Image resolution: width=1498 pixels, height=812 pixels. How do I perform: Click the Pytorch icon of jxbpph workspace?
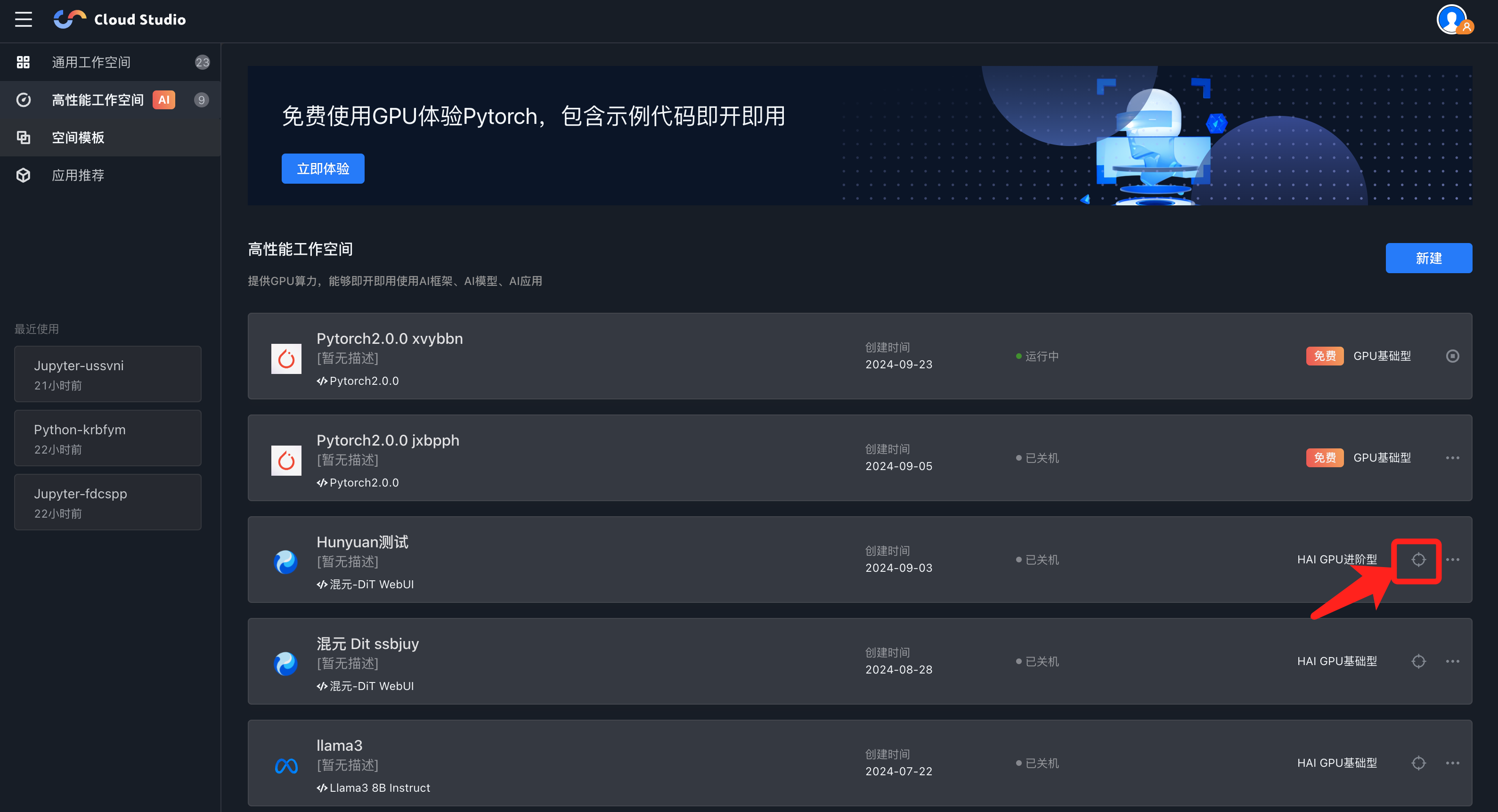click(286, 460)
